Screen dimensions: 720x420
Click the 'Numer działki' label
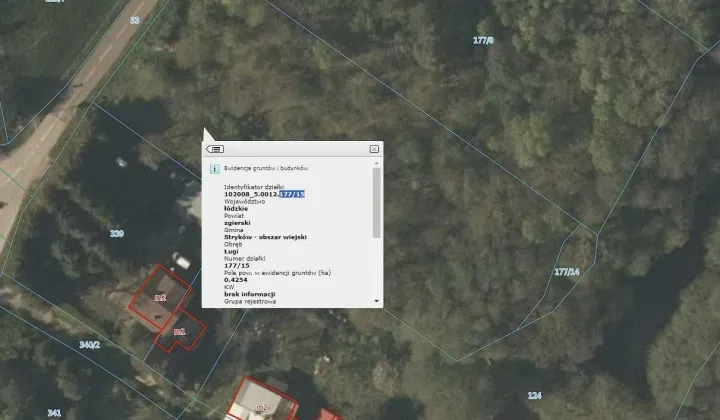[x=244, y=258]
